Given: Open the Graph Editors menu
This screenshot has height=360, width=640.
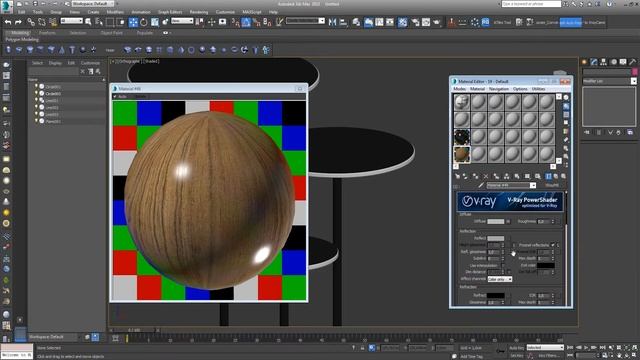Looking at the screenshot, I should pyautogui.click(x=170, y=12).
